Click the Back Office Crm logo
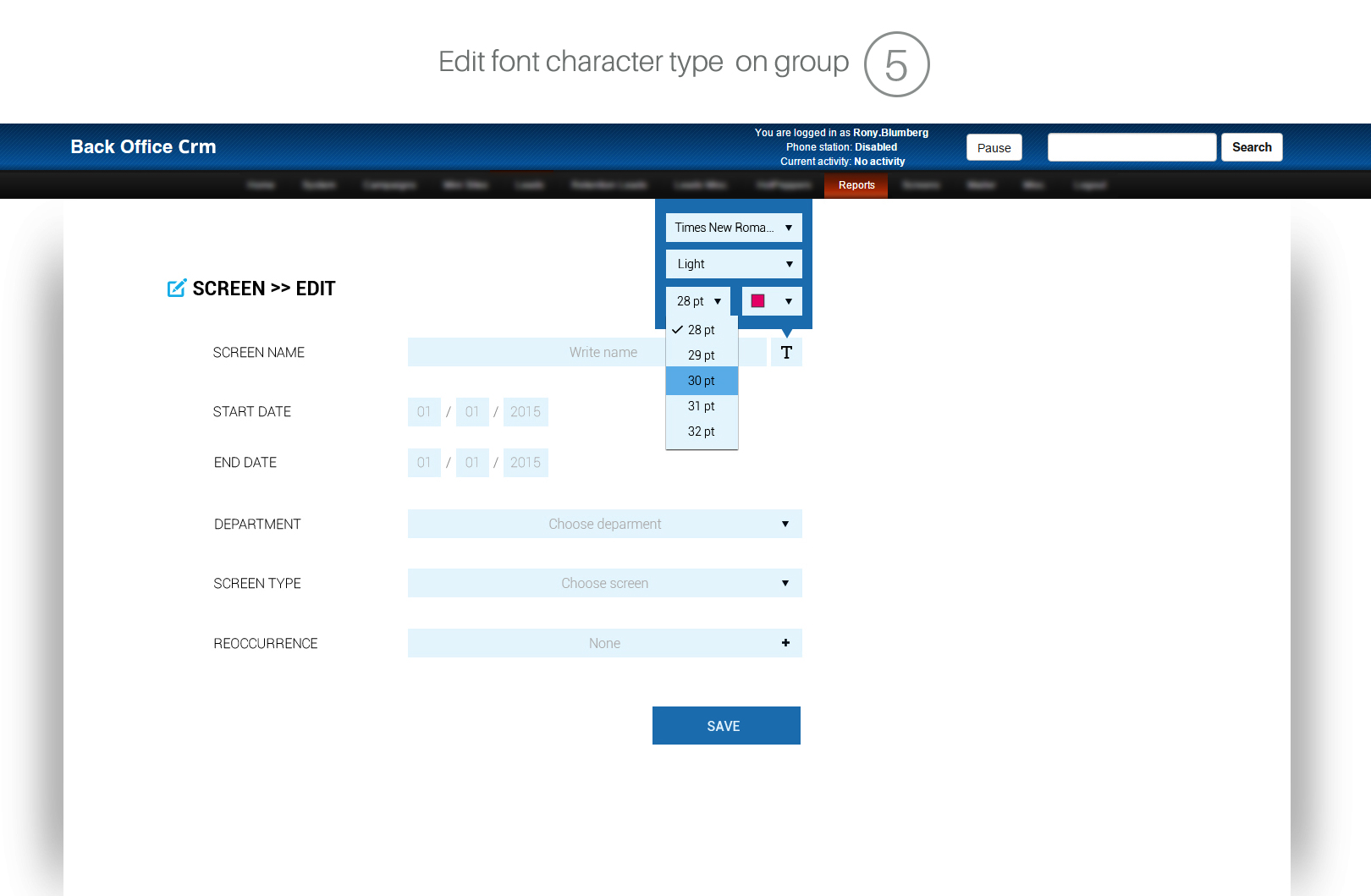This screenshot has width=1371, height=896. click(143, 146)
